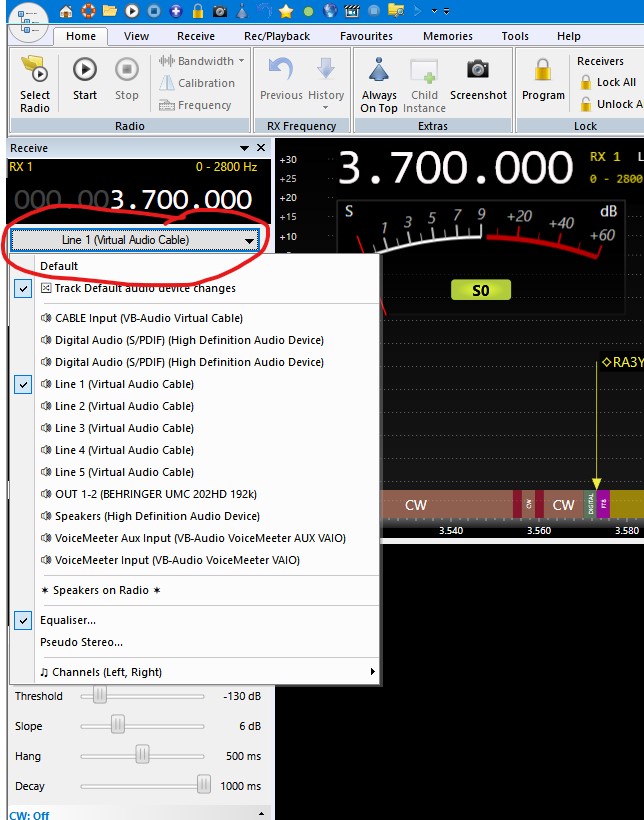The image size is (644, 820).
Task: Click the Start radio button in ribbon
Action: click(x=85, y=79)
